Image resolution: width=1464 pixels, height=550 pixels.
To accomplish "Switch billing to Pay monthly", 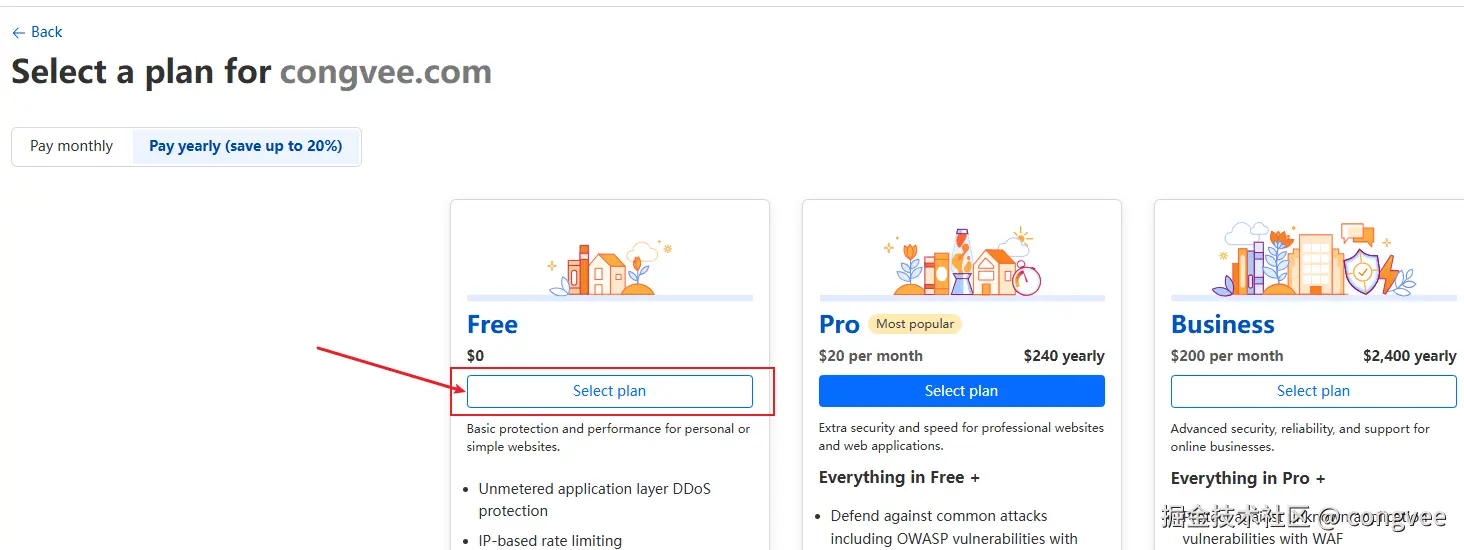I will pos(72,146).
